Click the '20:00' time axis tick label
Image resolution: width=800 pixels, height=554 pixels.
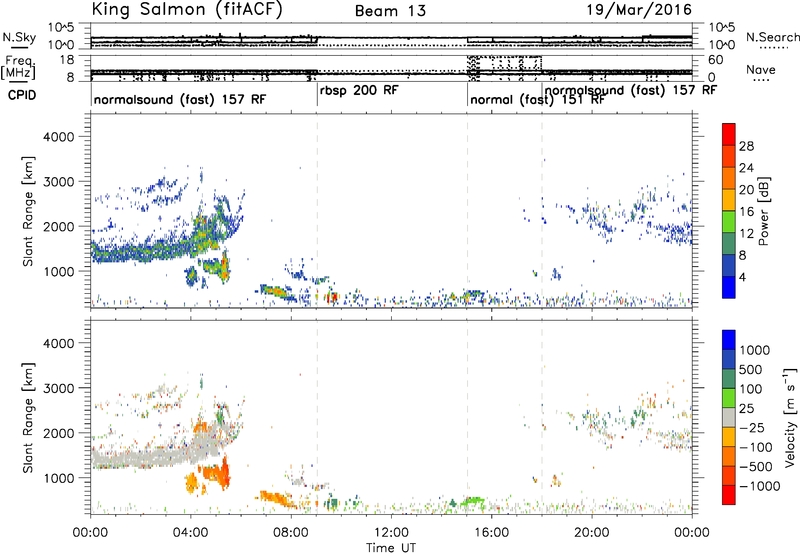click(592, 533)
